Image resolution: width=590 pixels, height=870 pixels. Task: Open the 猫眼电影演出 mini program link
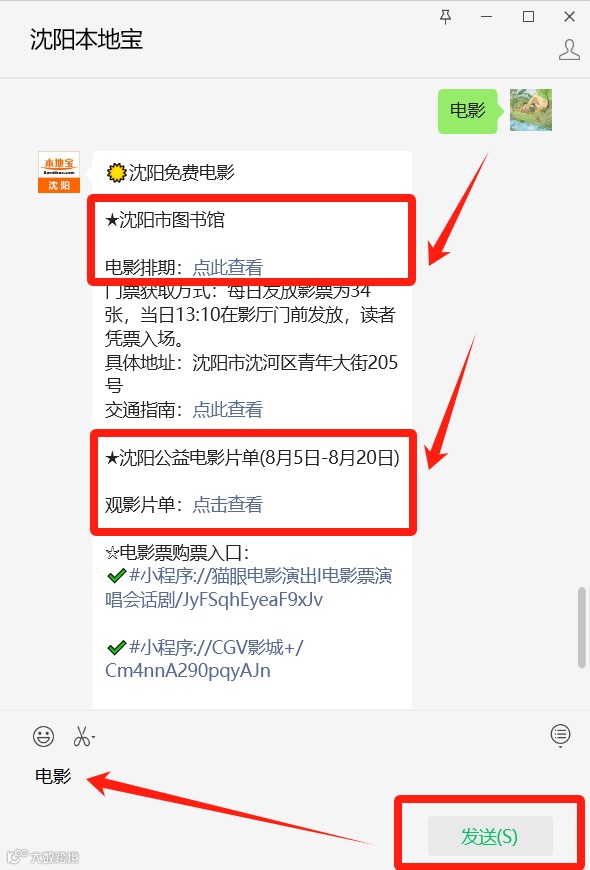249,588
